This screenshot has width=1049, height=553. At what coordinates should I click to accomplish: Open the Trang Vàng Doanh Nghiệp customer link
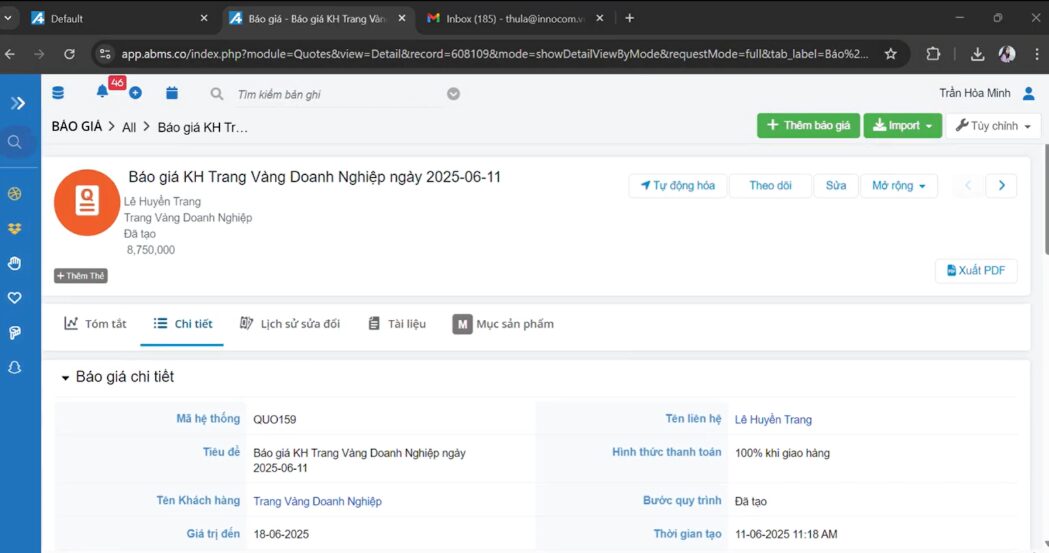[x=317, y=501]
